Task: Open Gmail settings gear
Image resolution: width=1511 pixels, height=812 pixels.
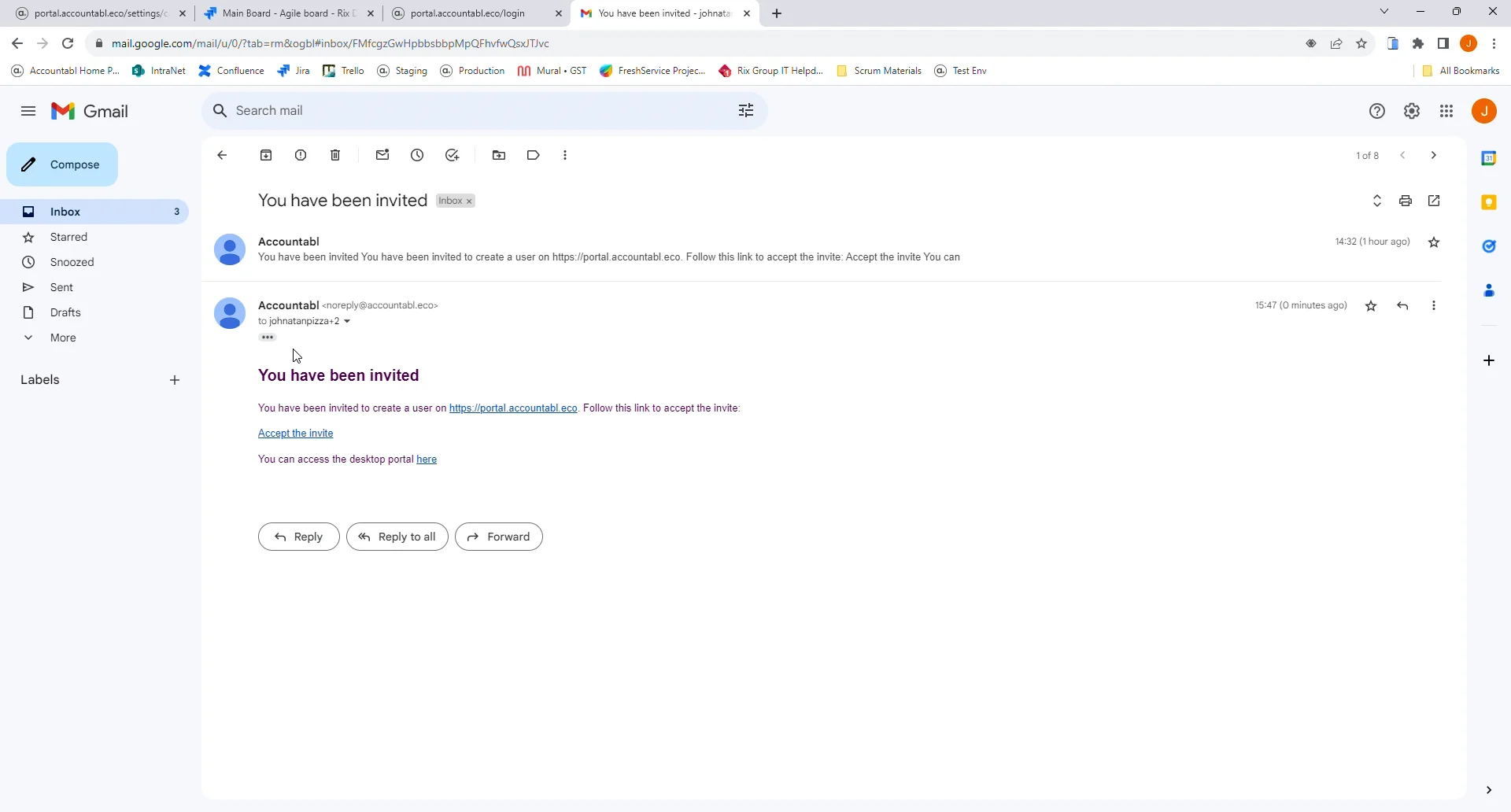Action: pos(1412,112)
